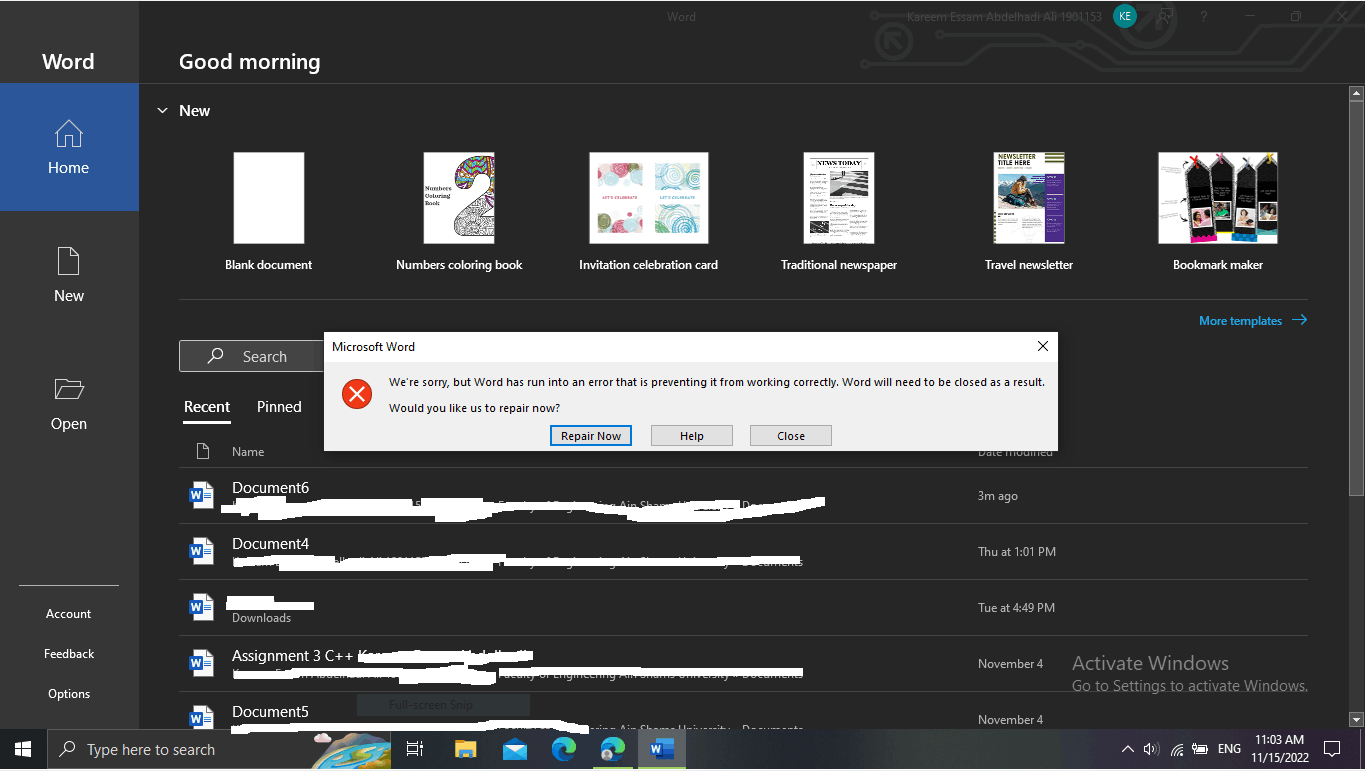
Task: Dismiss the Microsoft Word dialog with X
Action: pyautogui.click(x=1043, y=346)
